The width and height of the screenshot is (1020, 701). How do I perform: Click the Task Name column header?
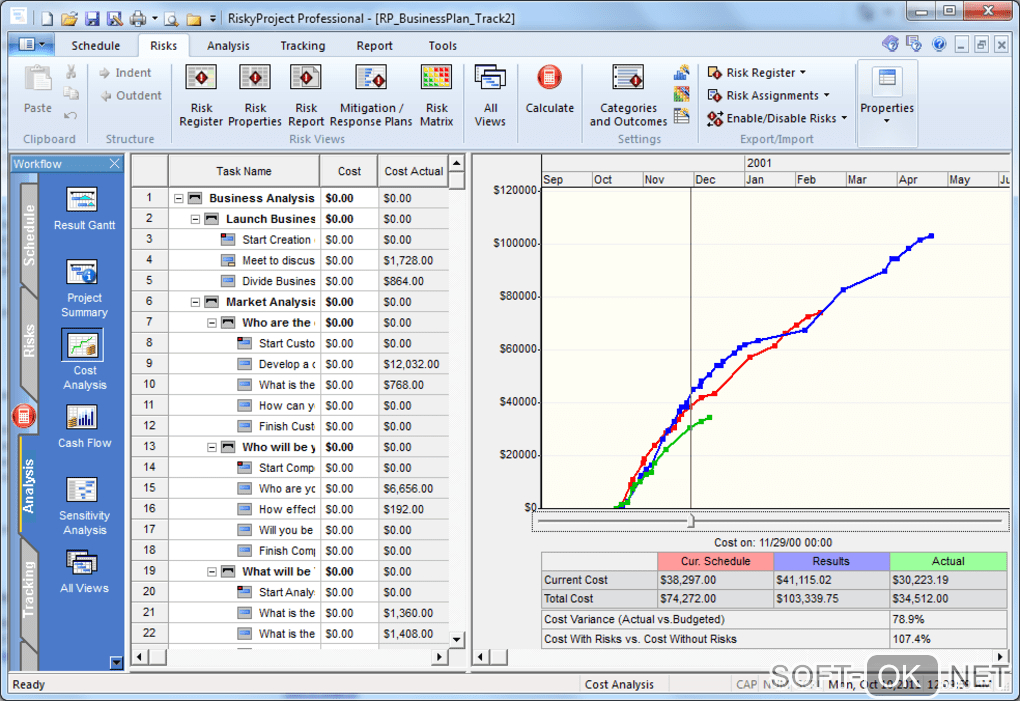click(x=244, y=171)
